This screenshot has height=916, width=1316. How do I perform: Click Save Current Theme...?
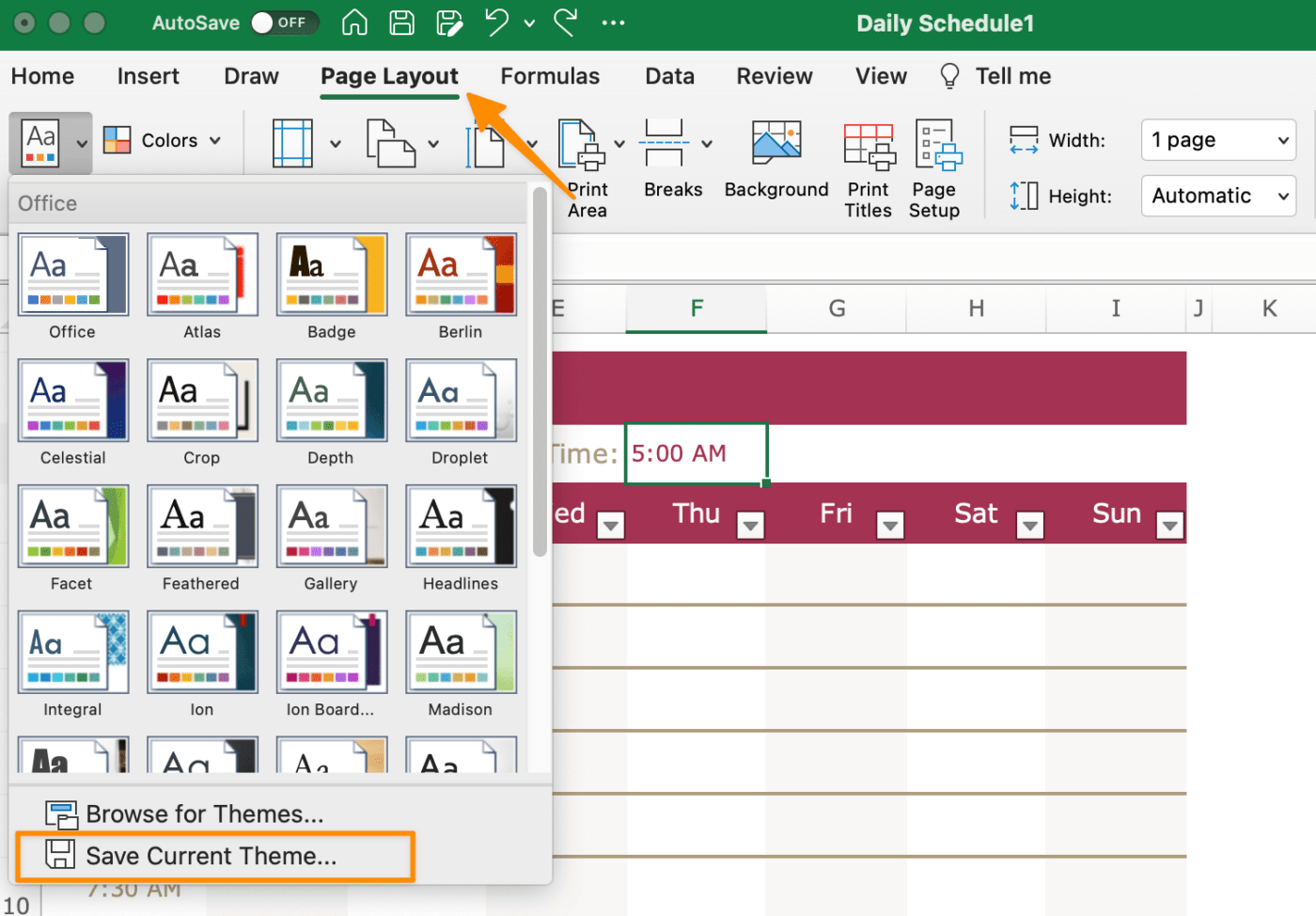point(211,856)
